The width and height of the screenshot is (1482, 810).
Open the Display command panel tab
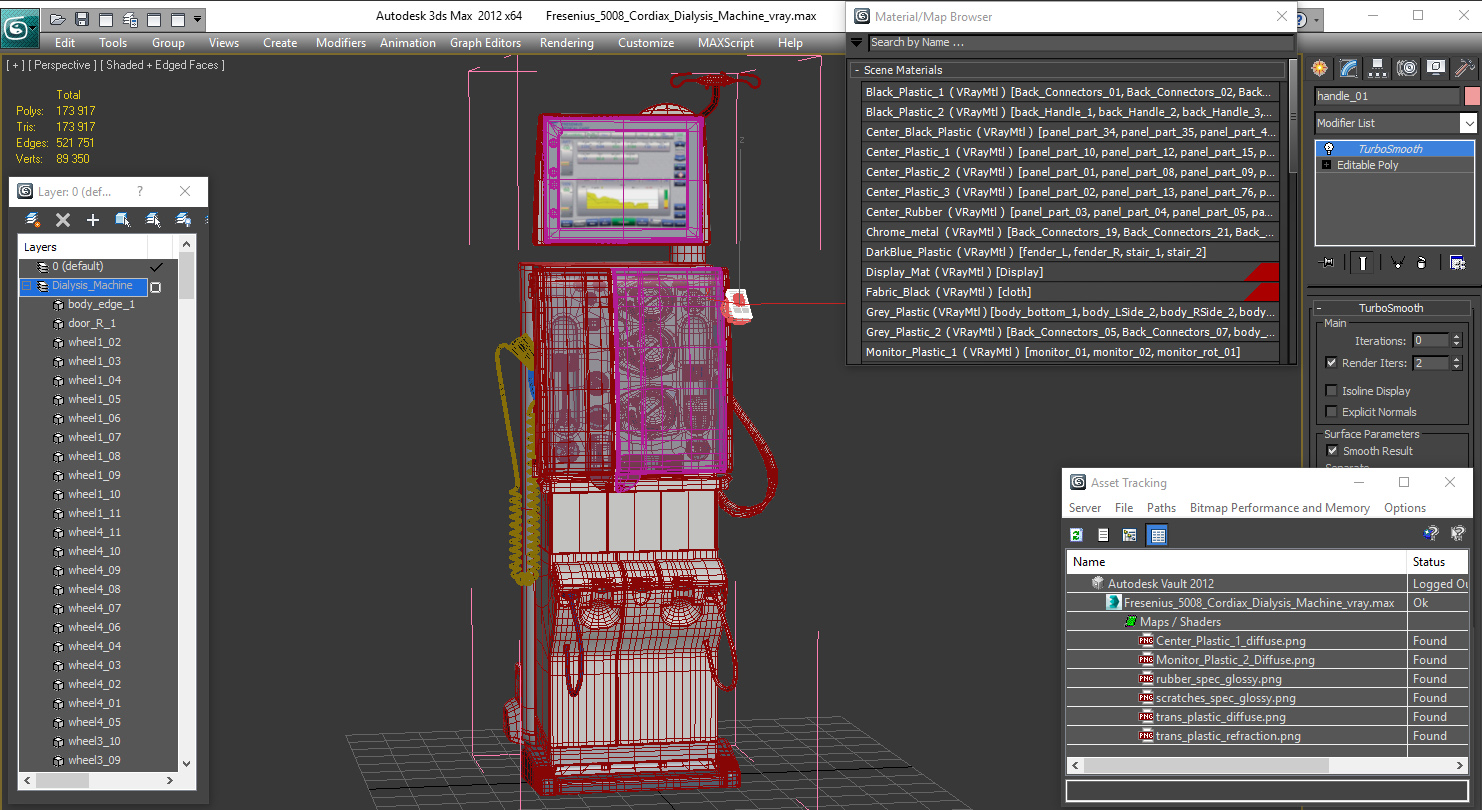coord(1436,68)
